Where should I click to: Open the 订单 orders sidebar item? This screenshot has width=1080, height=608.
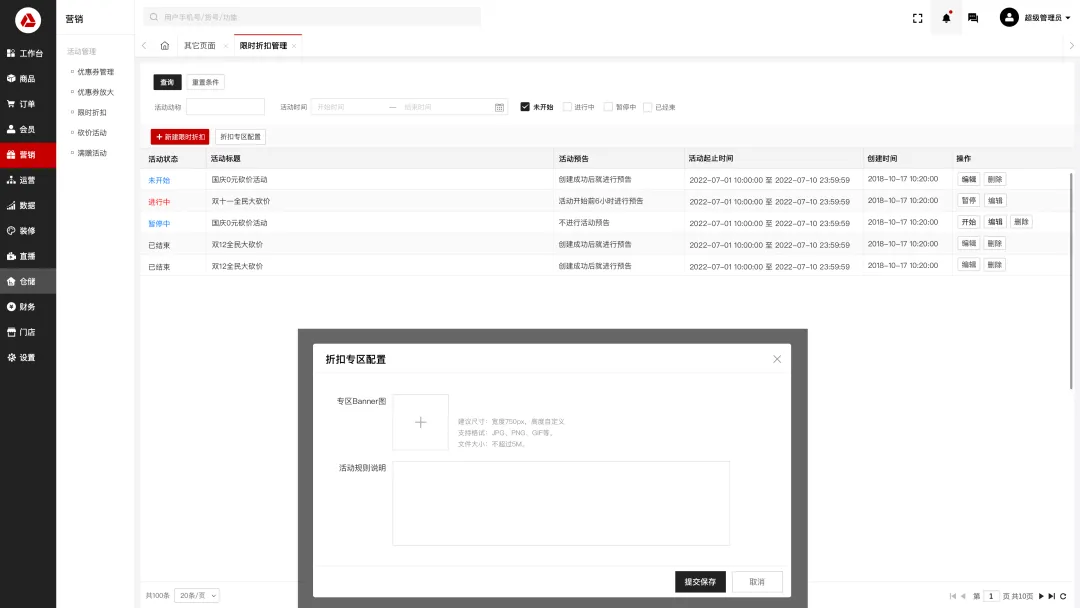pyautogui.click(x=28, y=104)
